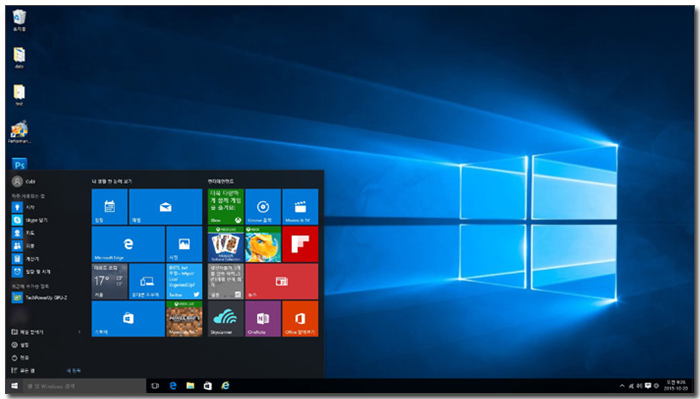Open the red Flipboard tile
Viewport: 700px width, 399px height.
coord(300,244)
